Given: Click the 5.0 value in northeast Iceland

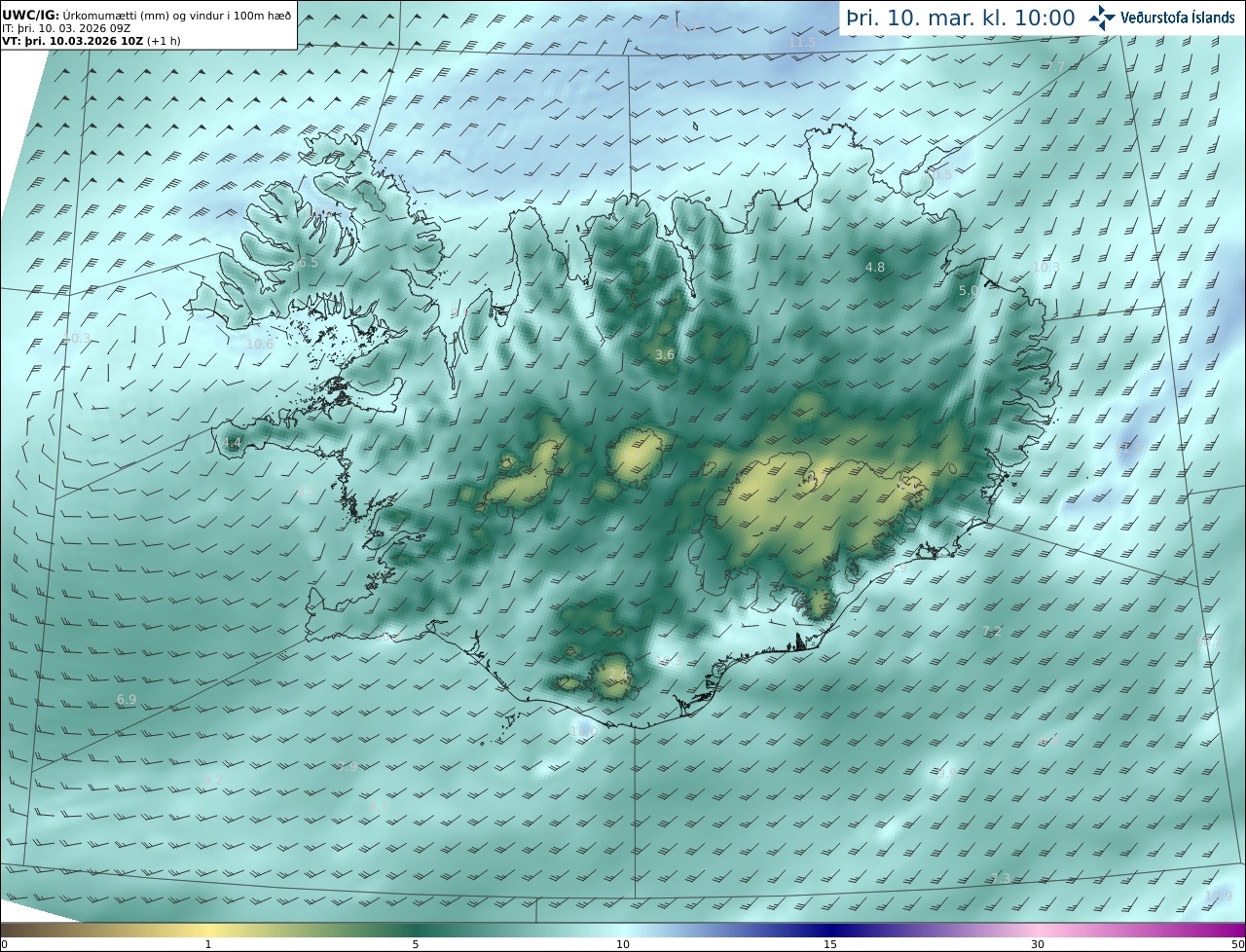Looking at the screenshot, I should click(x=969, y=291).
